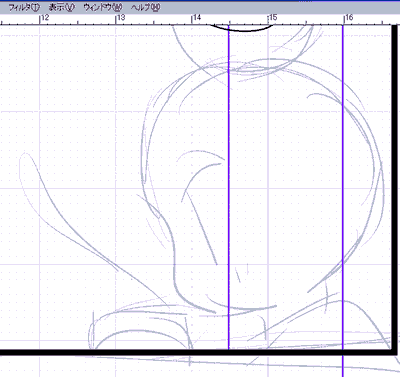Open the ヘルプ(H) menu
Image resolution: width=400 pixels, height=377 pixels.
click(145, 7)
